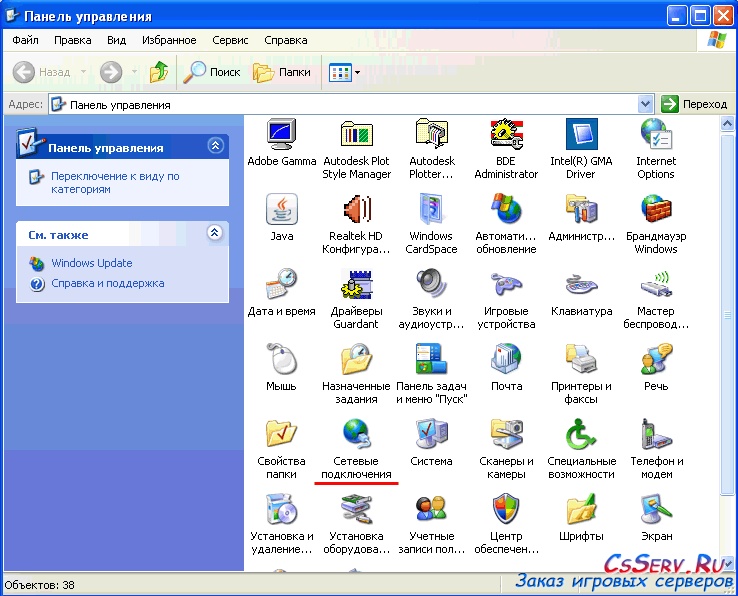Open the Сервис menu

click(x=230, y=40)
